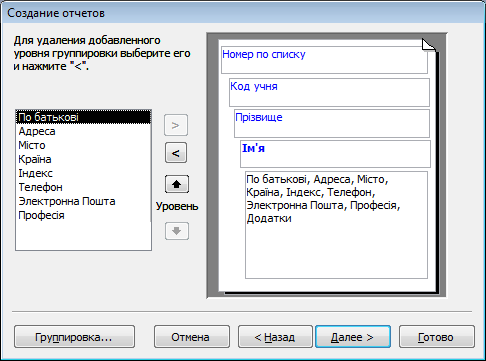Finish the wizard with Готово
Viewport: 486px width, 361px height.
(437, 337)
